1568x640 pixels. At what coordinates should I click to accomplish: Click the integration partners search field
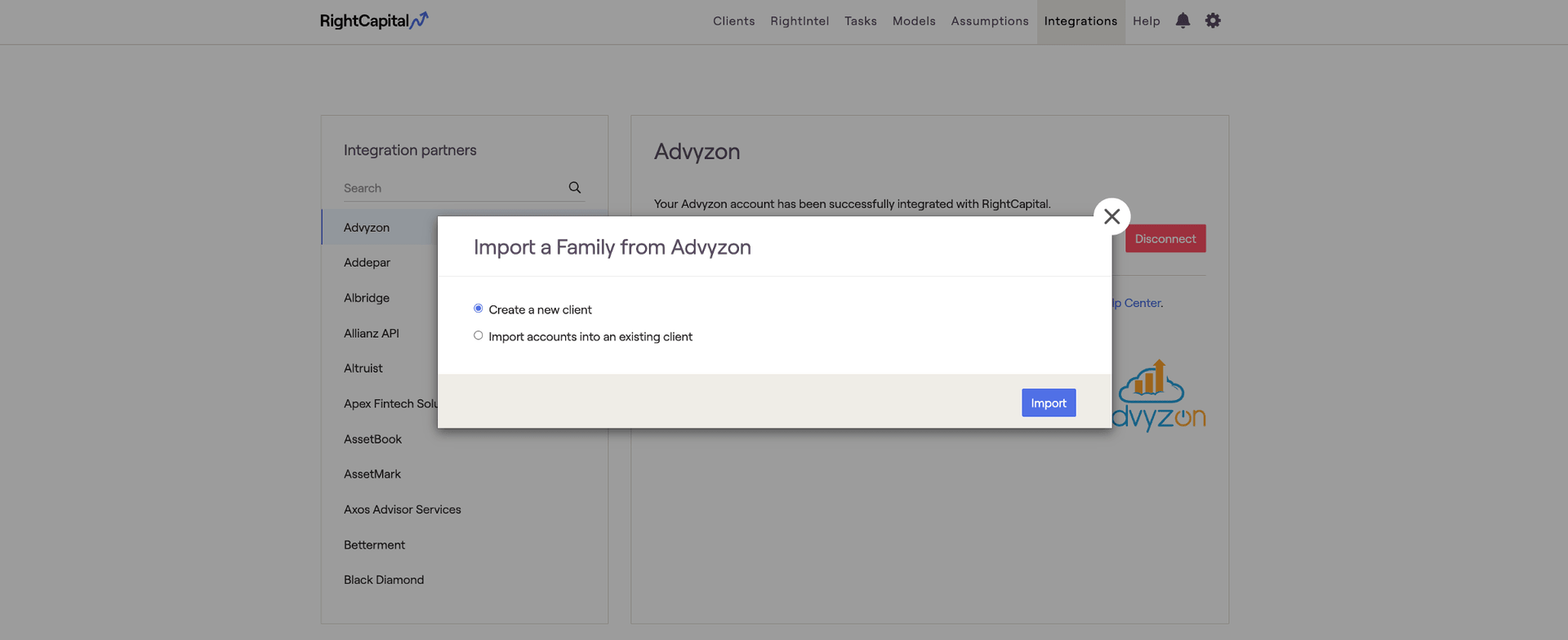tap(453, 188)
